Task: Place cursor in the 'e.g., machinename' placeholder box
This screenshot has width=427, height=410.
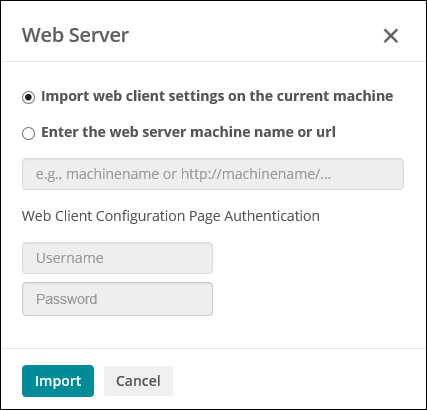Action: pos(213,174)
